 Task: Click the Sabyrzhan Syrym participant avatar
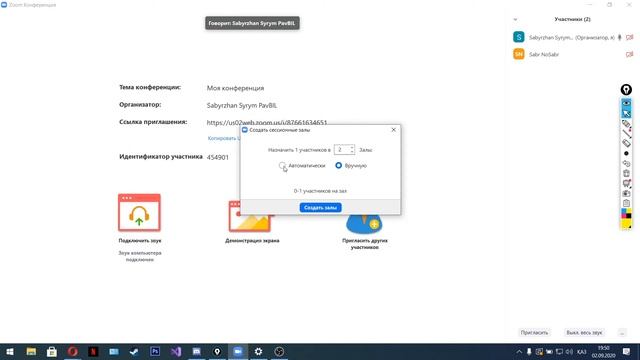point(519,37)
